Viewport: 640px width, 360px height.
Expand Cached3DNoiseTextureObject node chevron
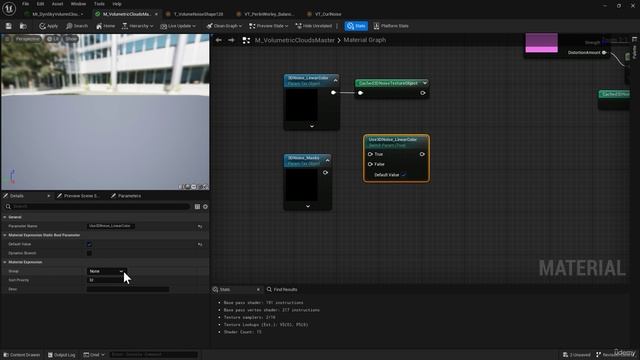[425, 83]
